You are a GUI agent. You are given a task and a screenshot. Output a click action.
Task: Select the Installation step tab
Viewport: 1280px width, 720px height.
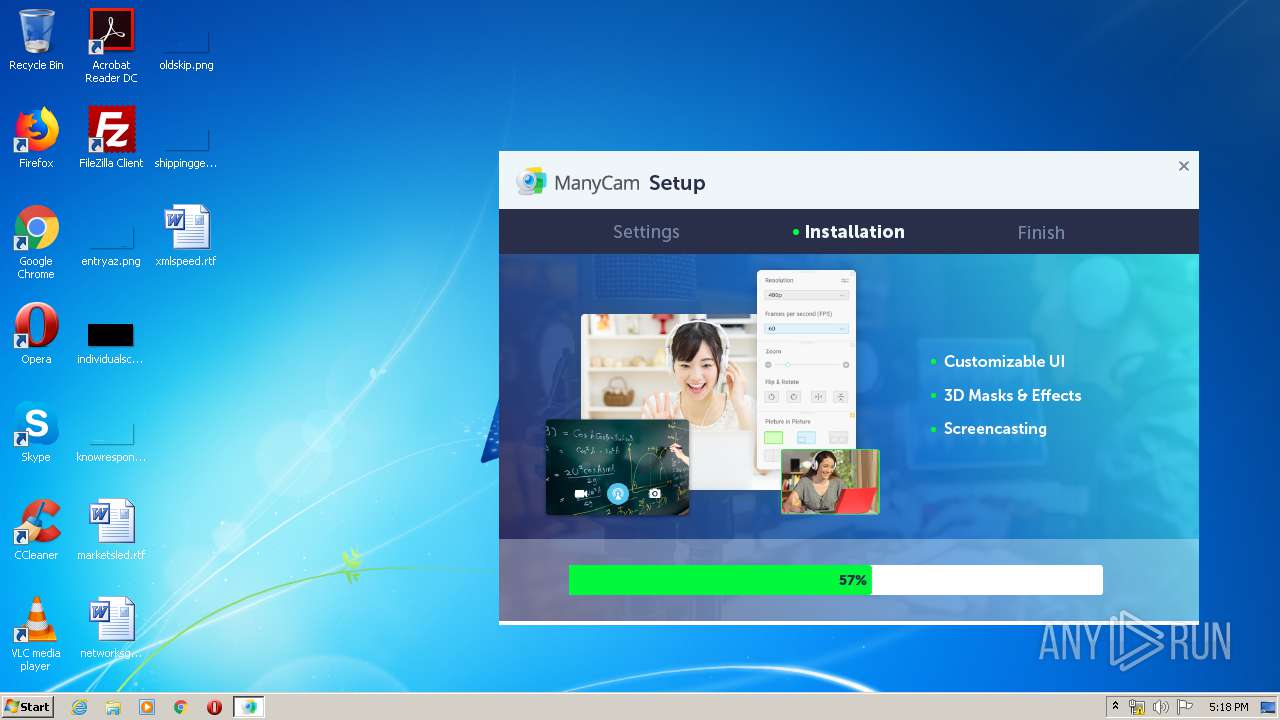point(849,232)
